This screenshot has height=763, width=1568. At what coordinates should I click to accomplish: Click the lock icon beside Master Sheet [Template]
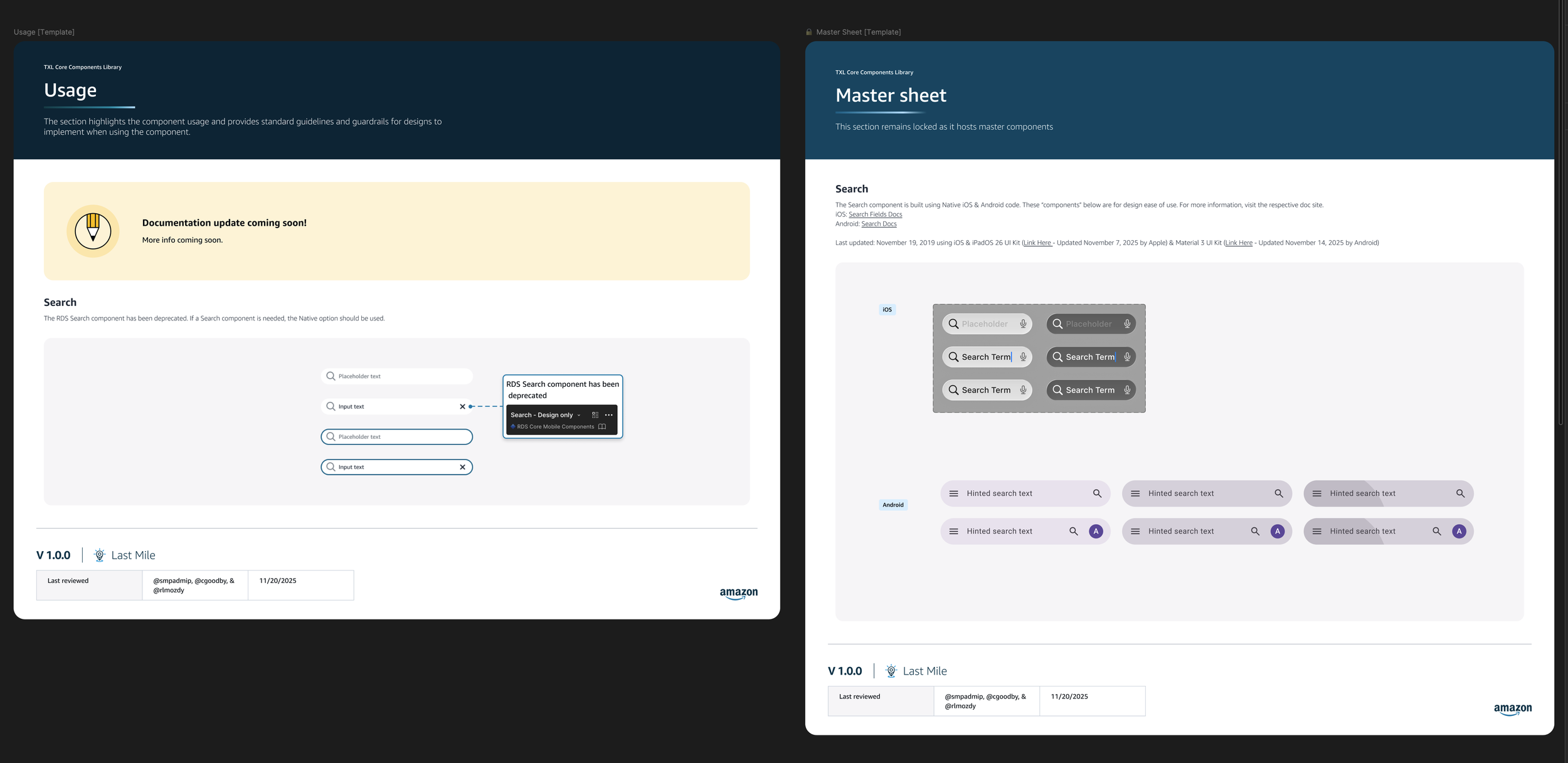coord(809,32)
